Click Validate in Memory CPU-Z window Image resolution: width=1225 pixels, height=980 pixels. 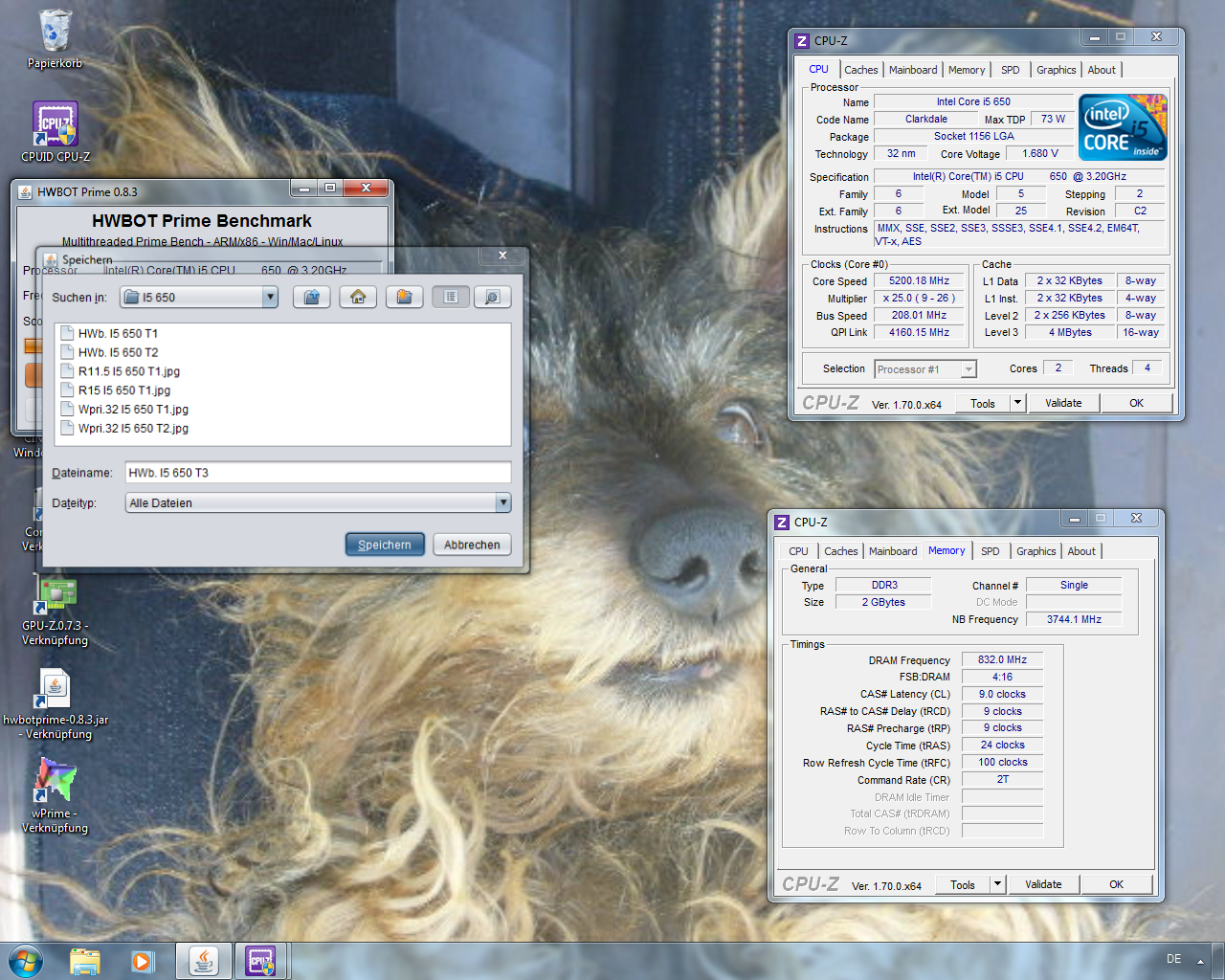pyautogui.click(x=1043, y=884)
